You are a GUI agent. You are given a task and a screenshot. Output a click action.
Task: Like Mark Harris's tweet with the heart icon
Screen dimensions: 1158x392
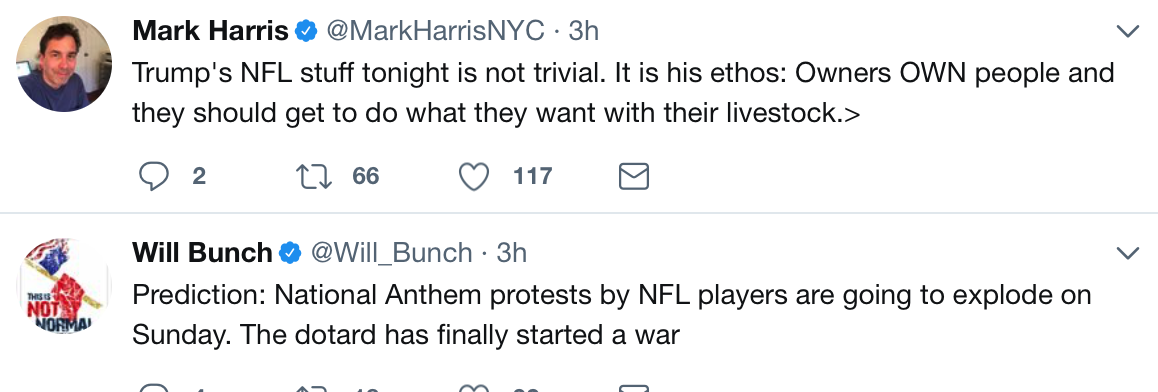point(473,176)
